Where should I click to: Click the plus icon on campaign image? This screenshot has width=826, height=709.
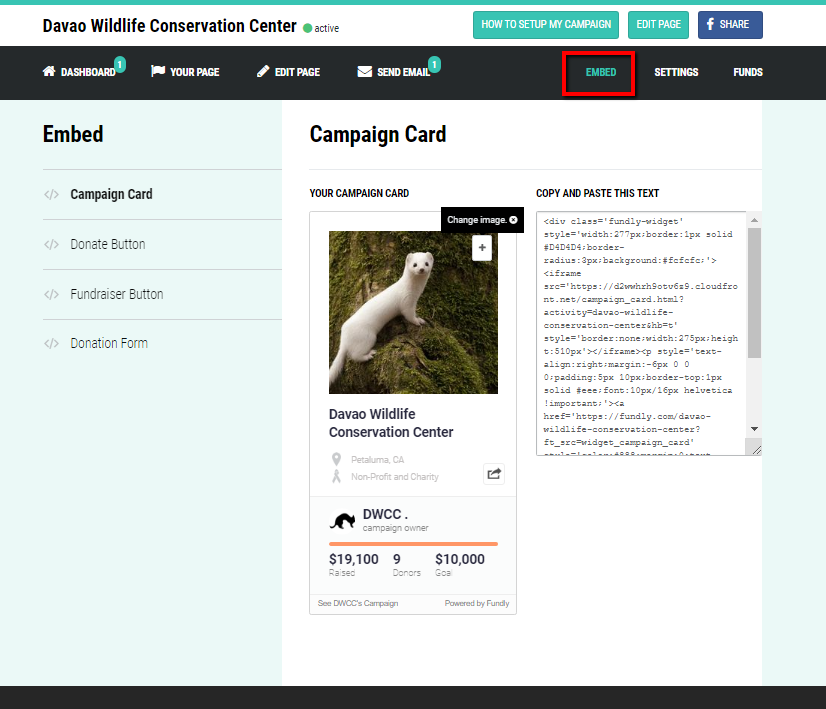pyautogui.click(x=482, y=248)
